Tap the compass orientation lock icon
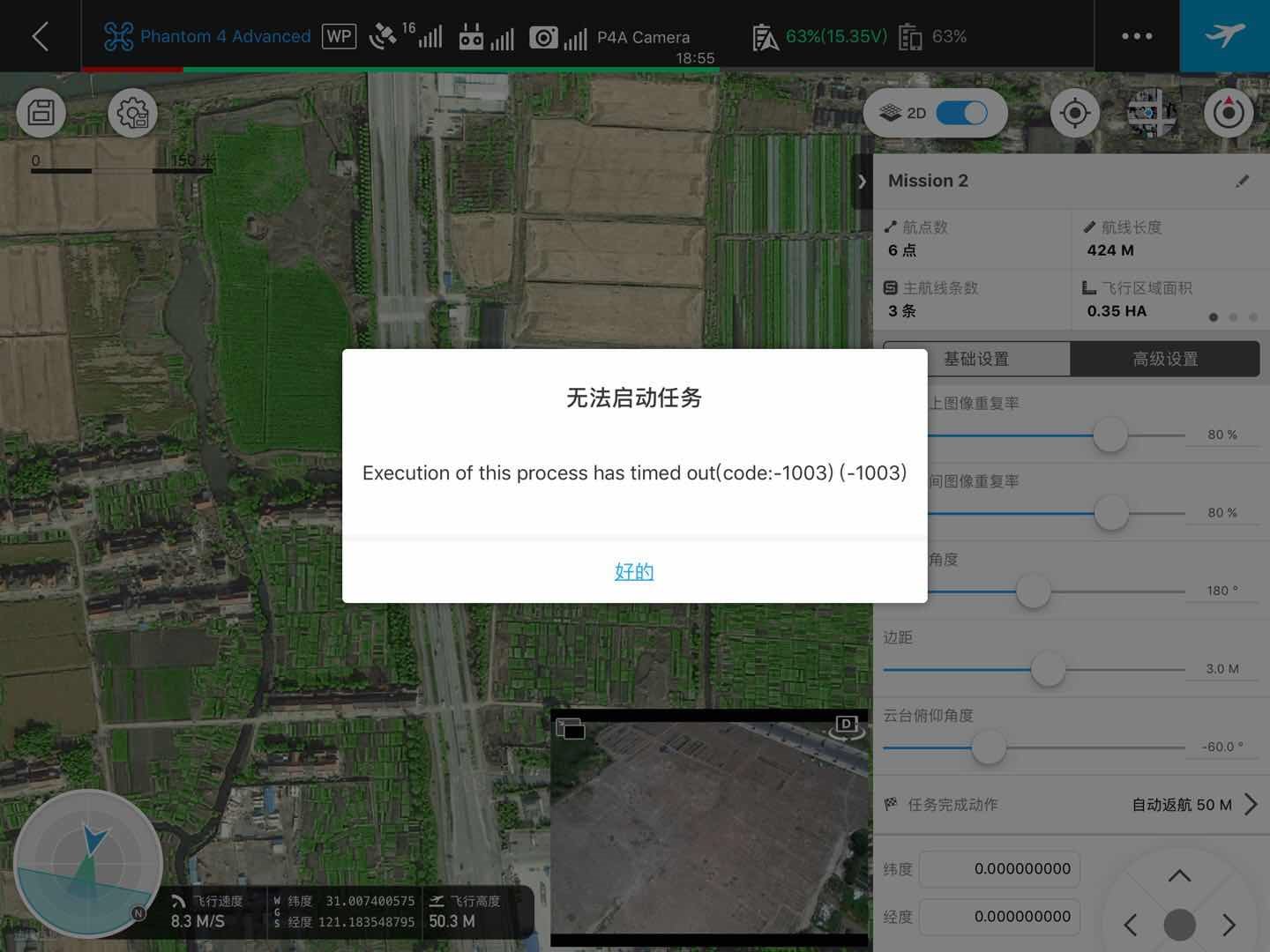 coord(1229,113)
